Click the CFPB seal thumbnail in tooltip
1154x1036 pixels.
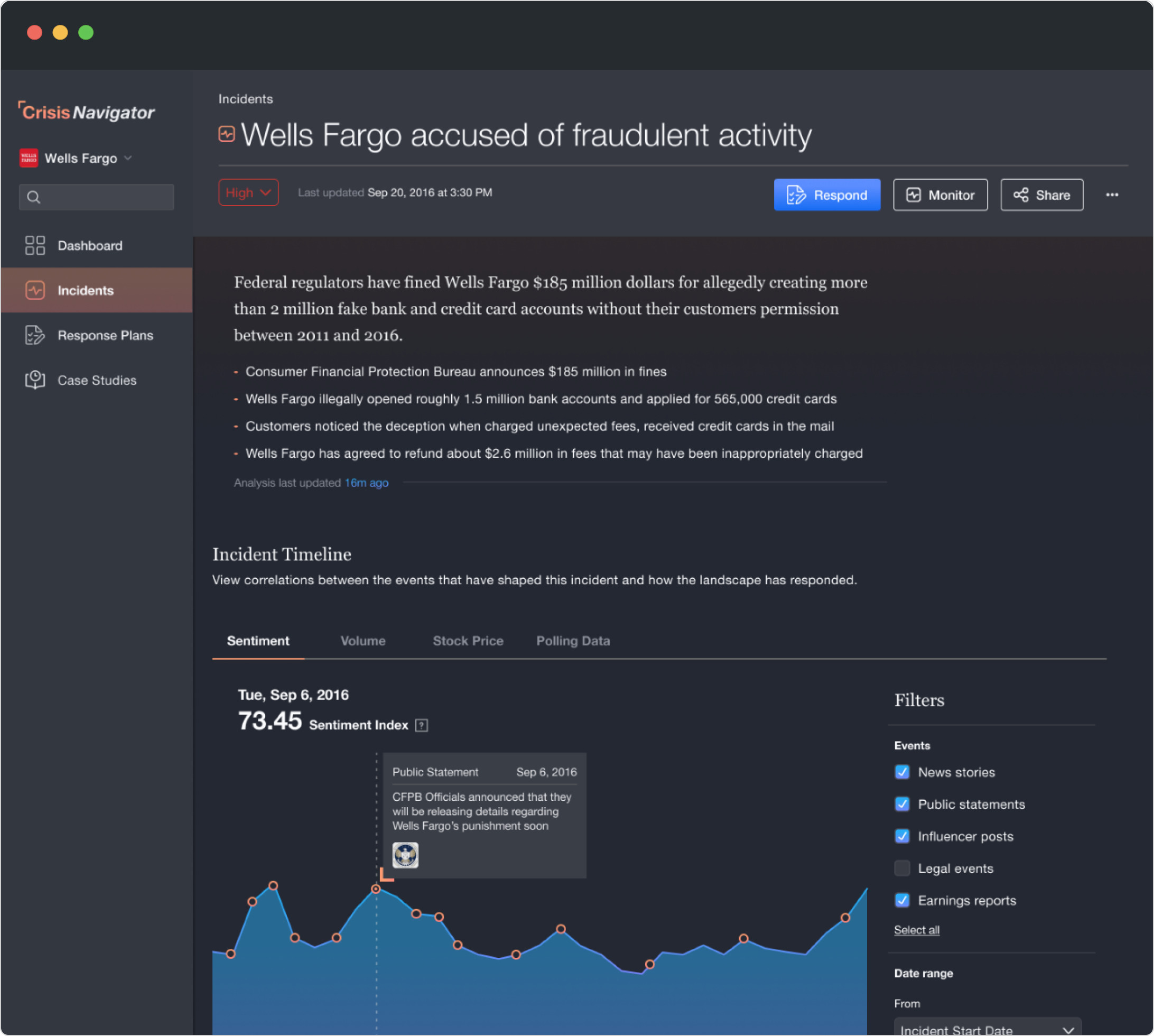tap(405, 855)
